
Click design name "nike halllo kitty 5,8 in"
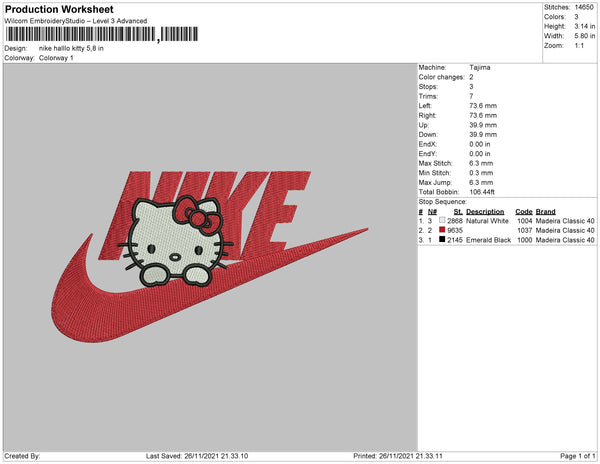pos(71,49)
